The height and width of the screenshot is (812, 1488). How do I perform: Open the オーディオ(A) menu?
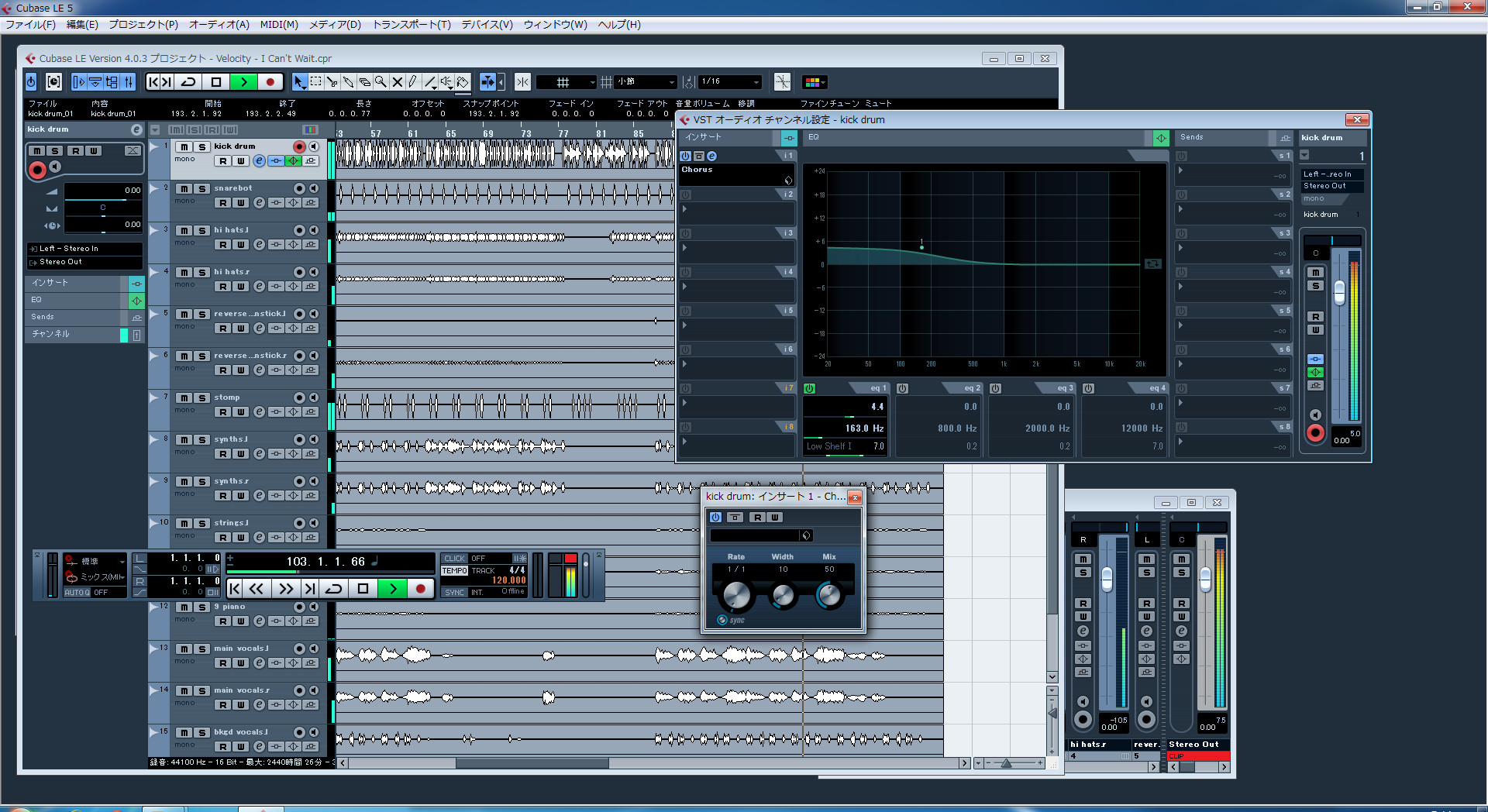(219, 25)
